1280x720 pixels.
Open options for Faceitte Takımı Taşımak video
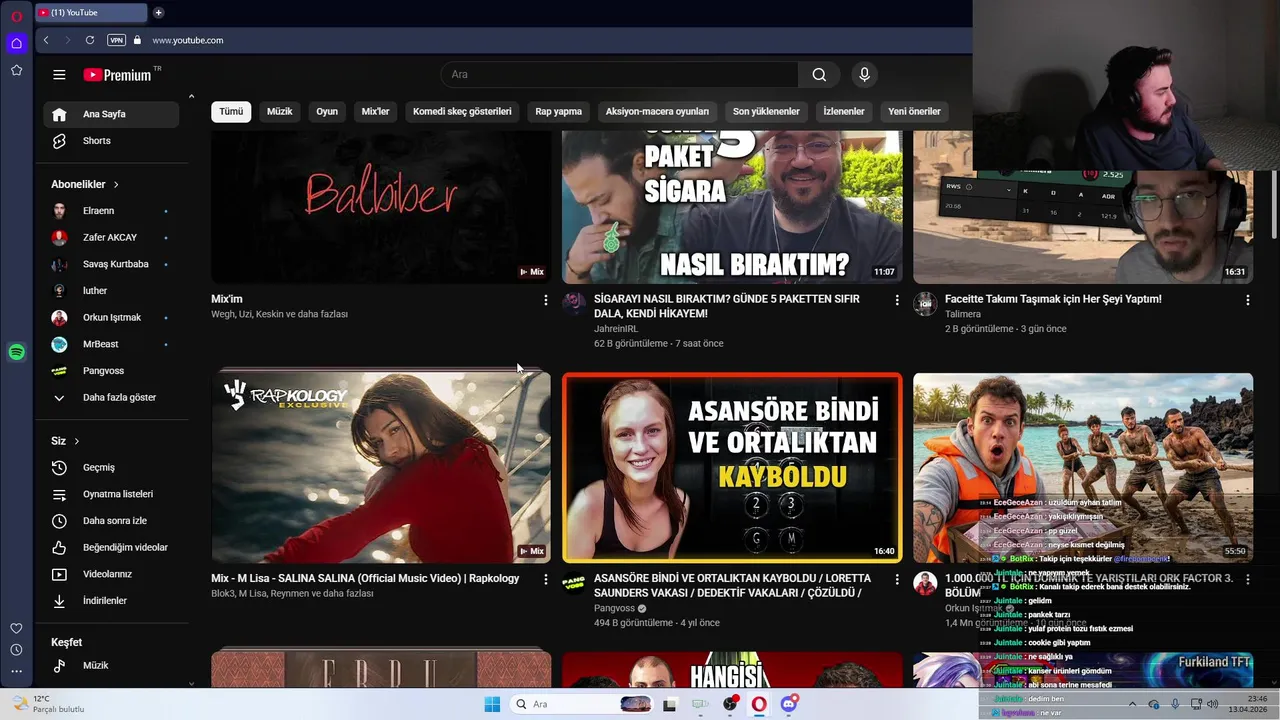(1247, 300)
